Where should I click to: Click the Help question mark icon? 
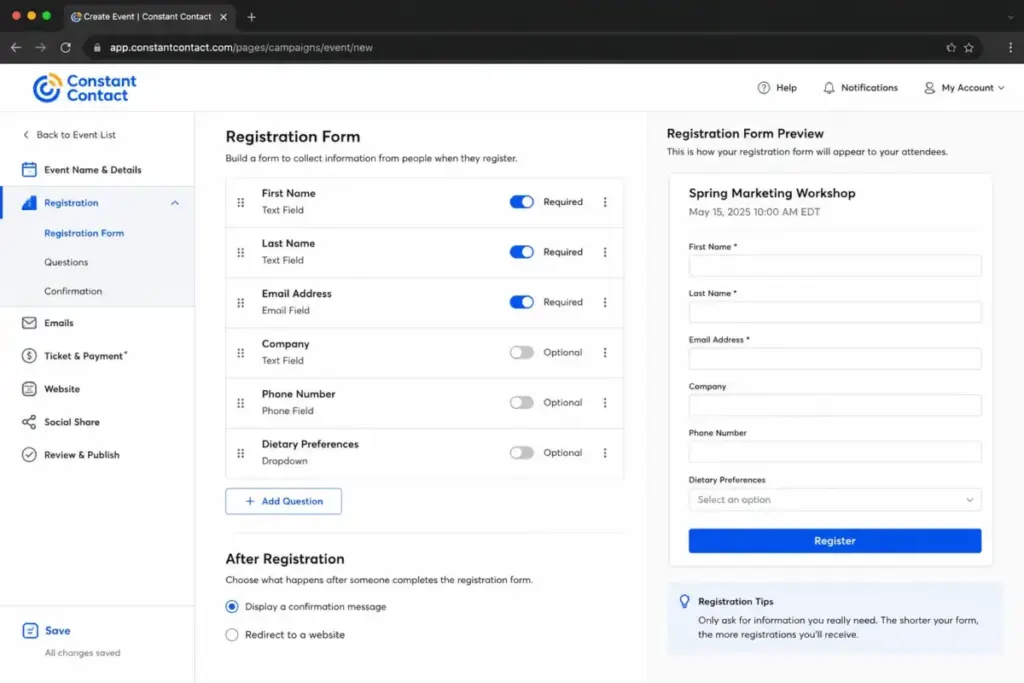(x=763, y=87)
